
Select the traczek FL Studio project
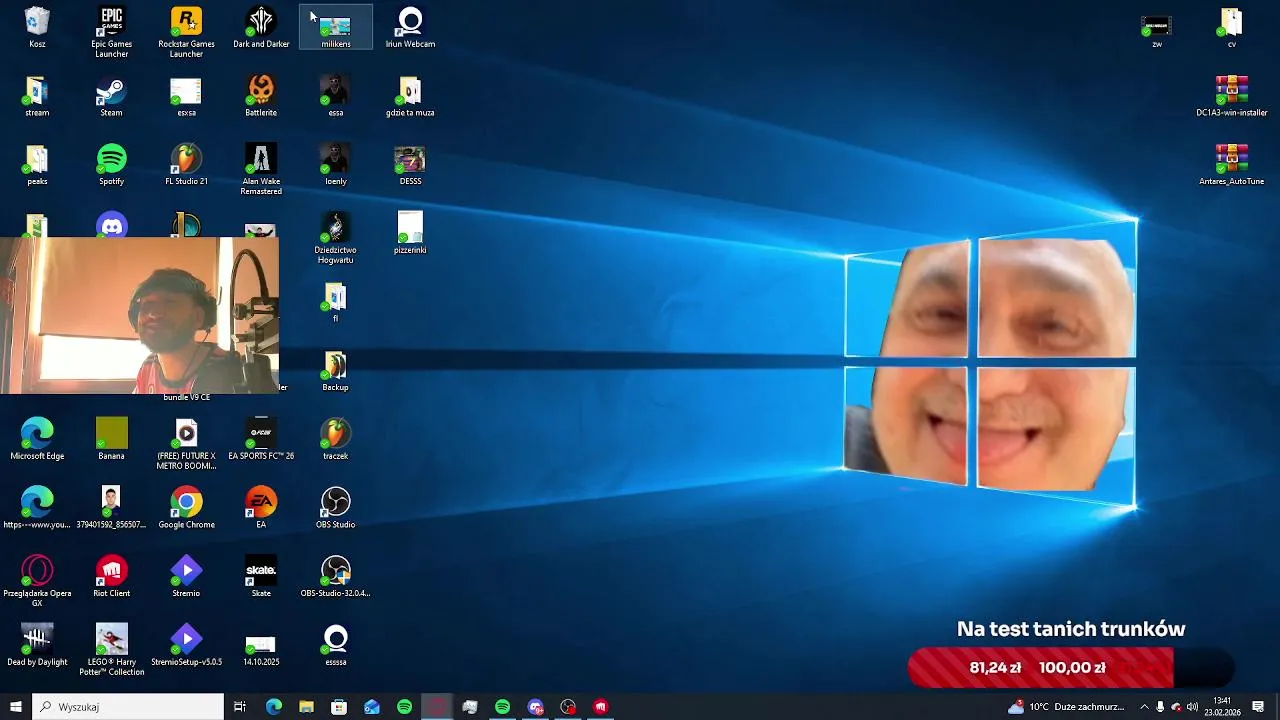point(335,440)
